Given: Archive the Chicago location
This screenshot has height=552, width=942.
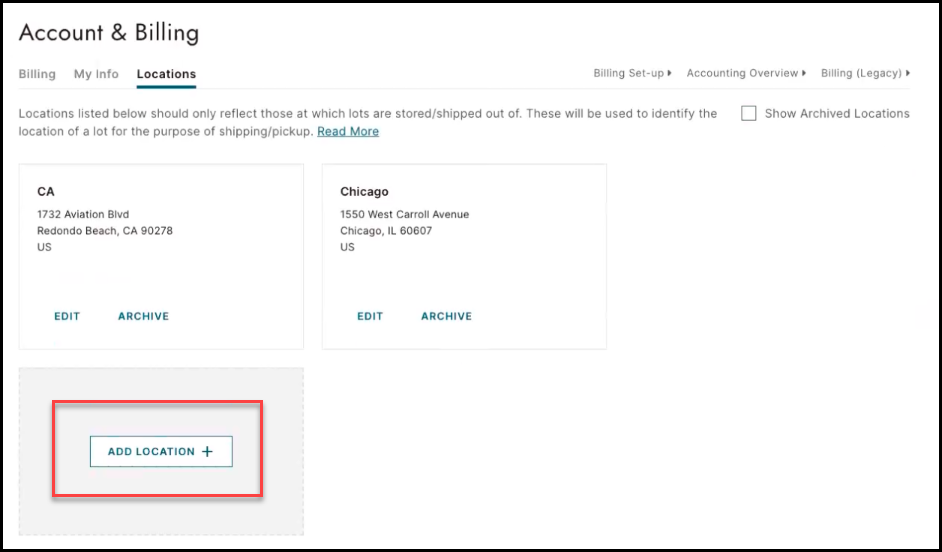Looking at the screenshot, I should point(446,317).
